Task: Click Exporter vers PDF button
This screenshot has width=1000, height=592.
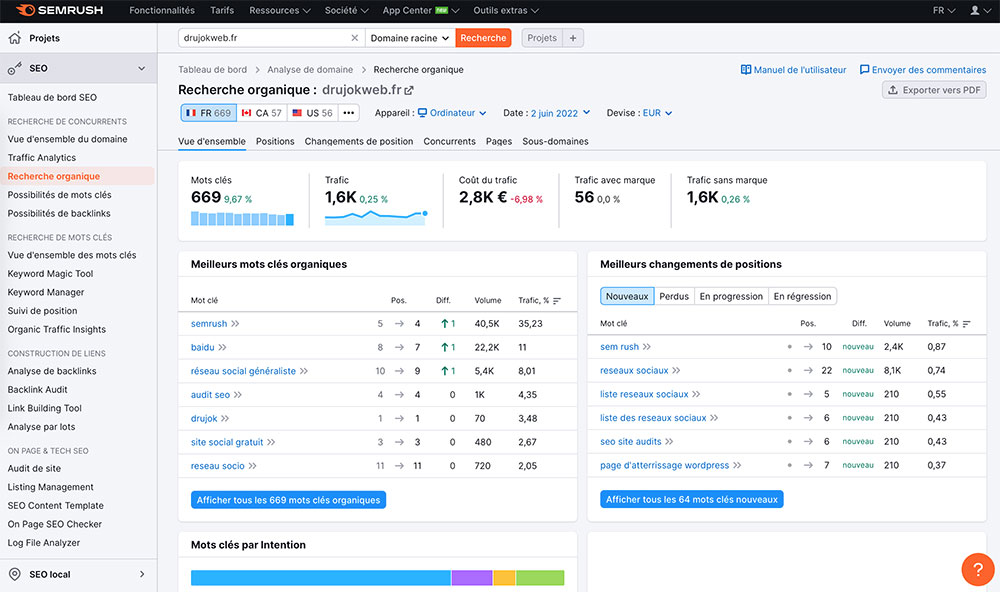Action: 934,90
